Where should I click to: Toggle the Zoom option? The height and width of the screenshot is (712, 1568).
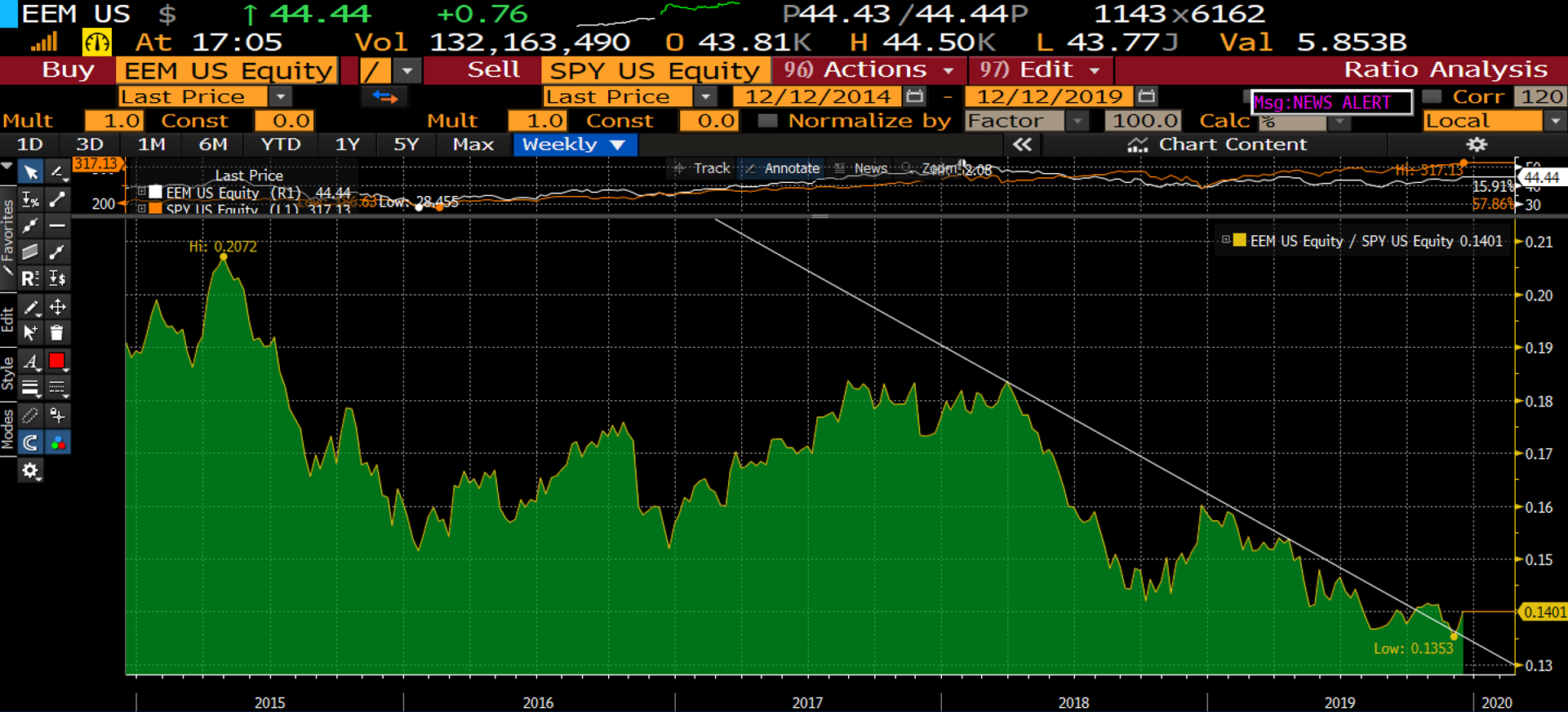click(x=928, y=168)
